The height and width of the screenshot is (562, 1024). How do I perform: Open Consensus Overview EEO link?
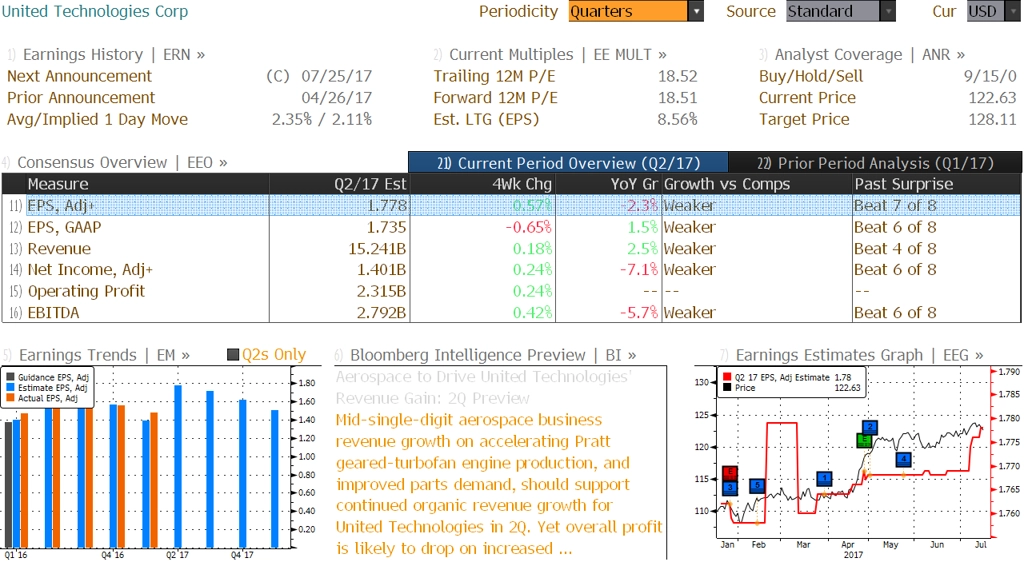[122, 163]
